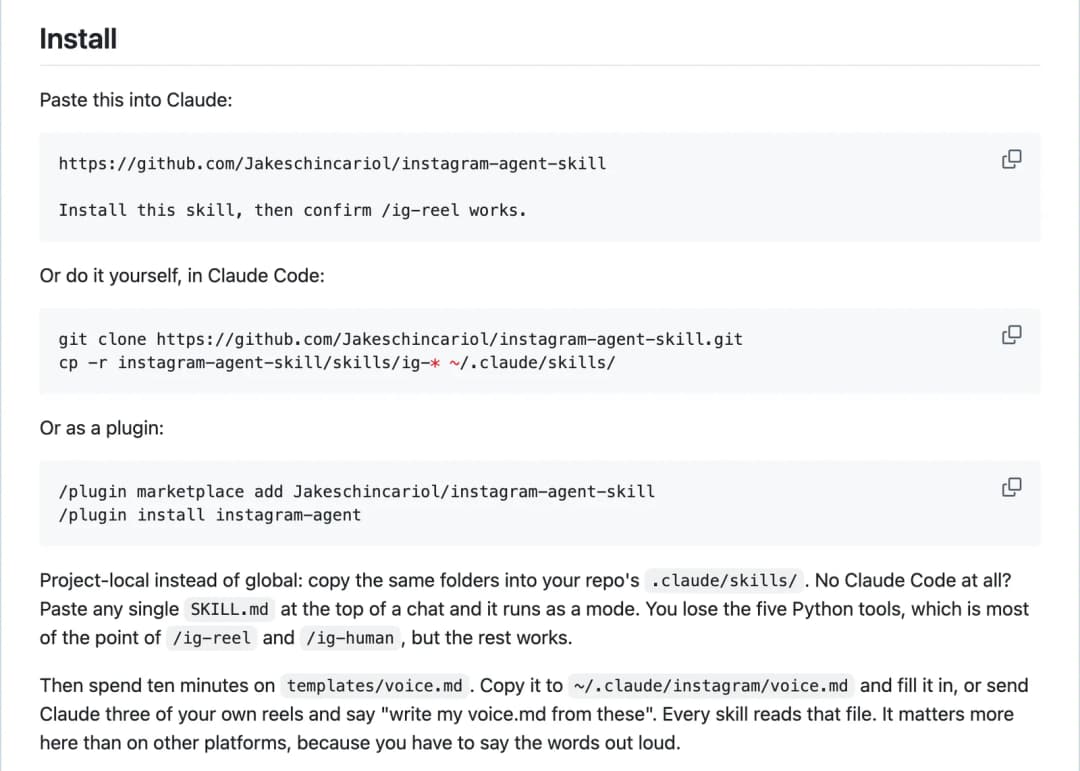This screenshot has height=771, width=1080.
Task: Copy the plugin marketplace code block
Action: pos(1011,487)
